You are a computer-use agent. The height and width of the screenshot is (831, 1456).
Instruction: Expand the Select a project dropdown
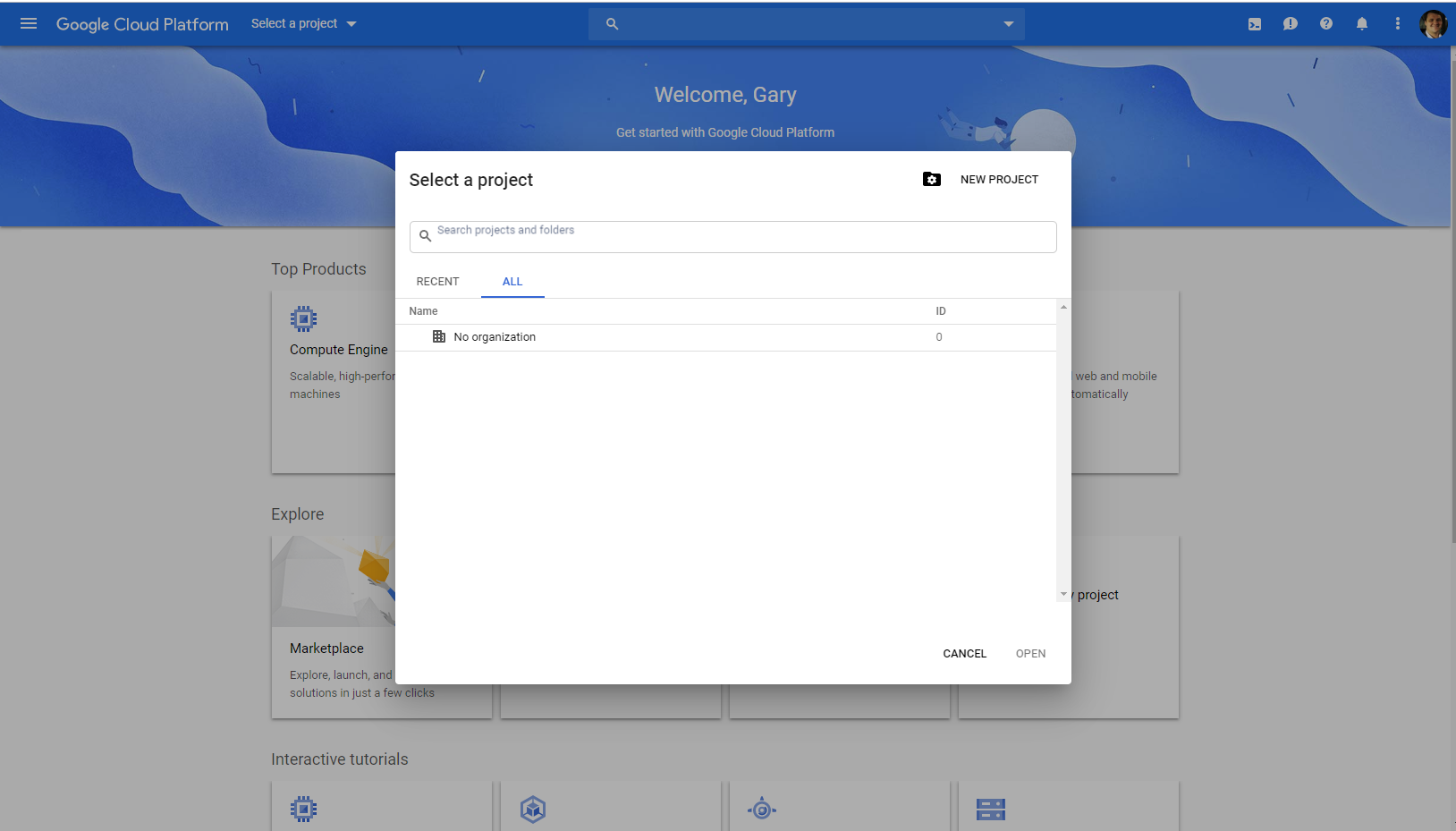point(304,24)
